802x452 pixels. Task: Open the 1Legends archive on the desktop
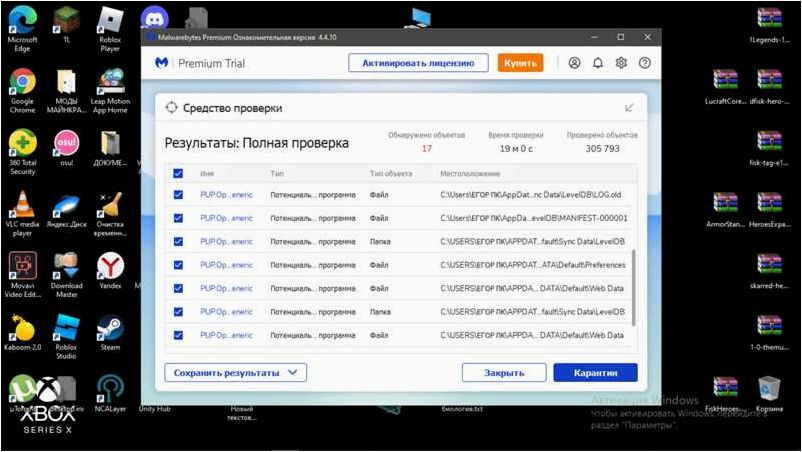[769, 26]
